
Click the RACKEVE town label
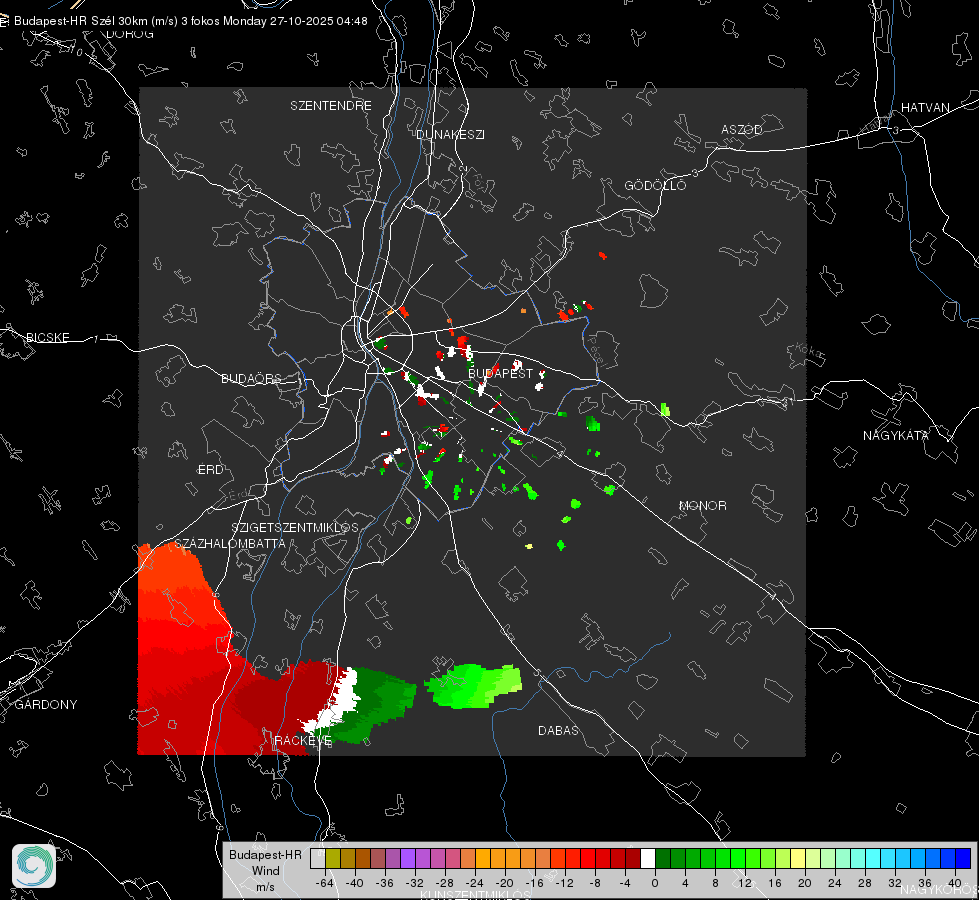click(x=303, y=741)
